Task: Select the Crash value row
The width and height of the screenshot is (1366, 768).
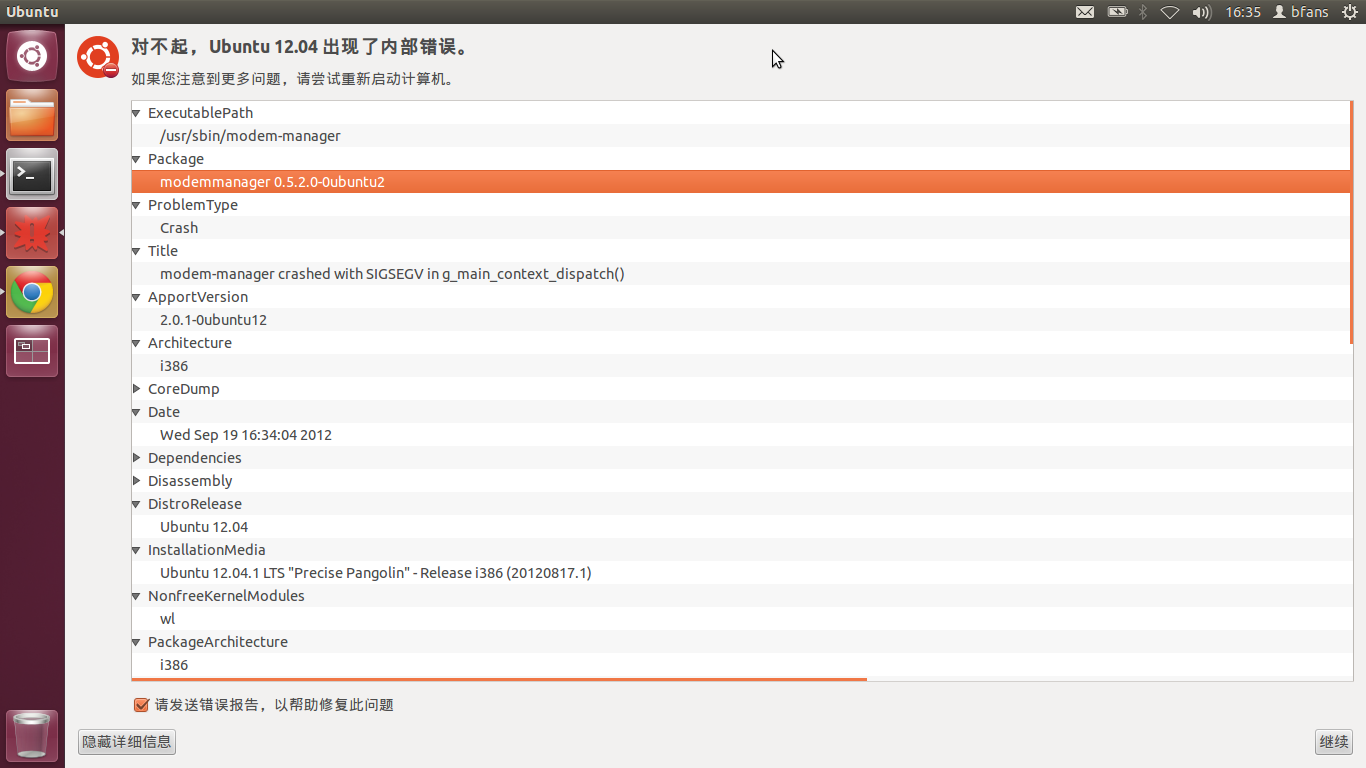Action: [x=740, y=228]
